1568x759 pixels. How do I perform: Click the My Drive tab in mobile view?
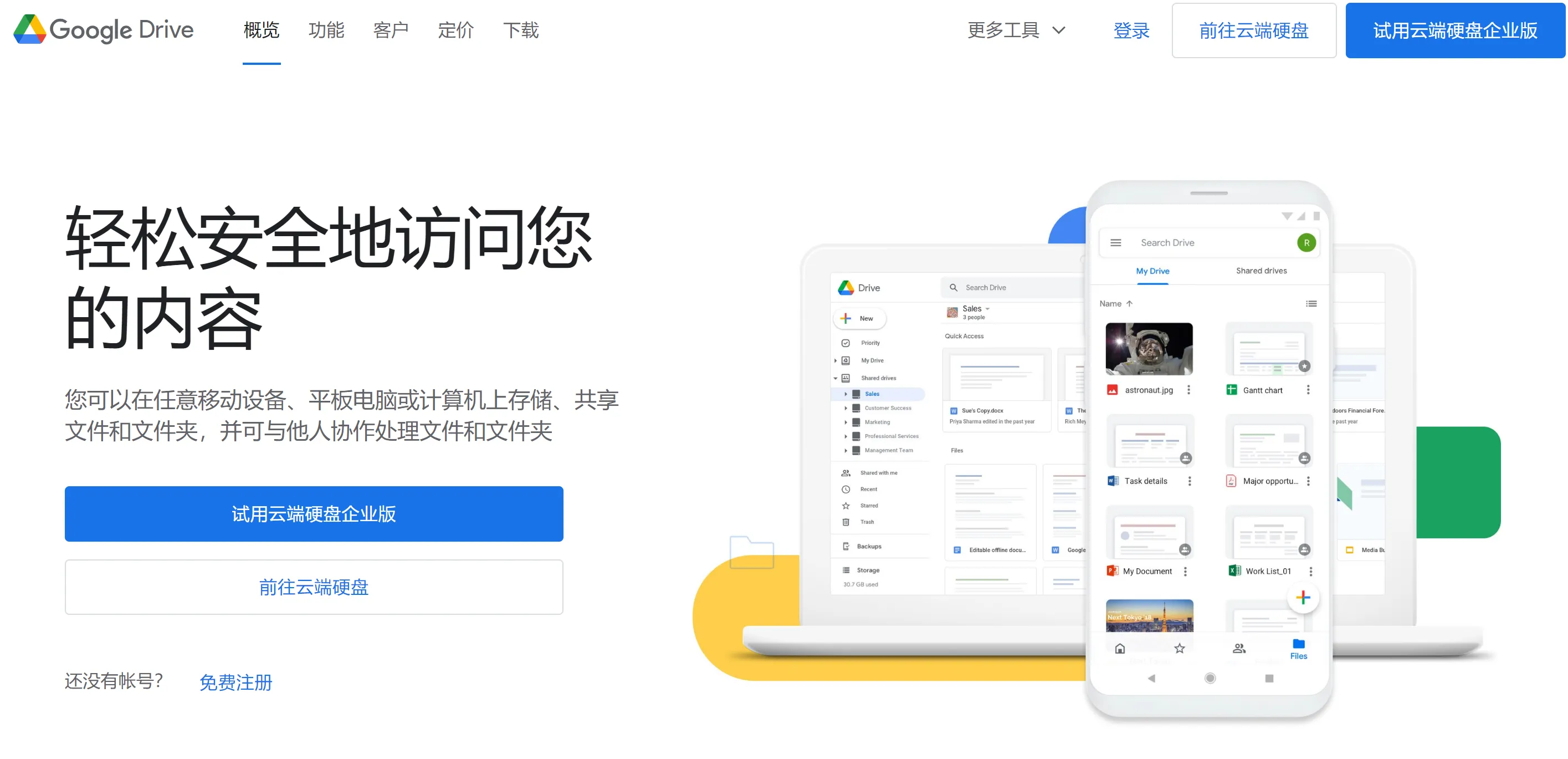click(x=1153, y=271)
